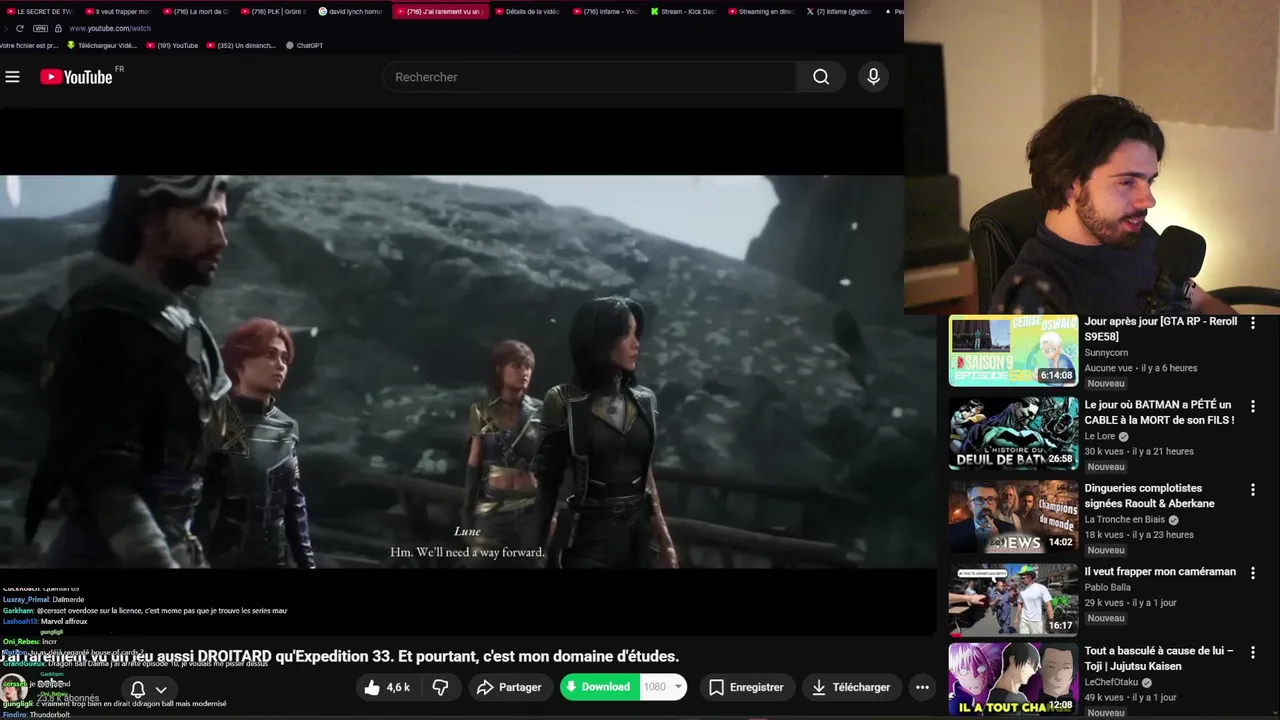This screenshot has width=1280, height=720.
Task: Click the www.youtube.com/watch address bar
Action: pyautogui.click(x=110, y=28)
